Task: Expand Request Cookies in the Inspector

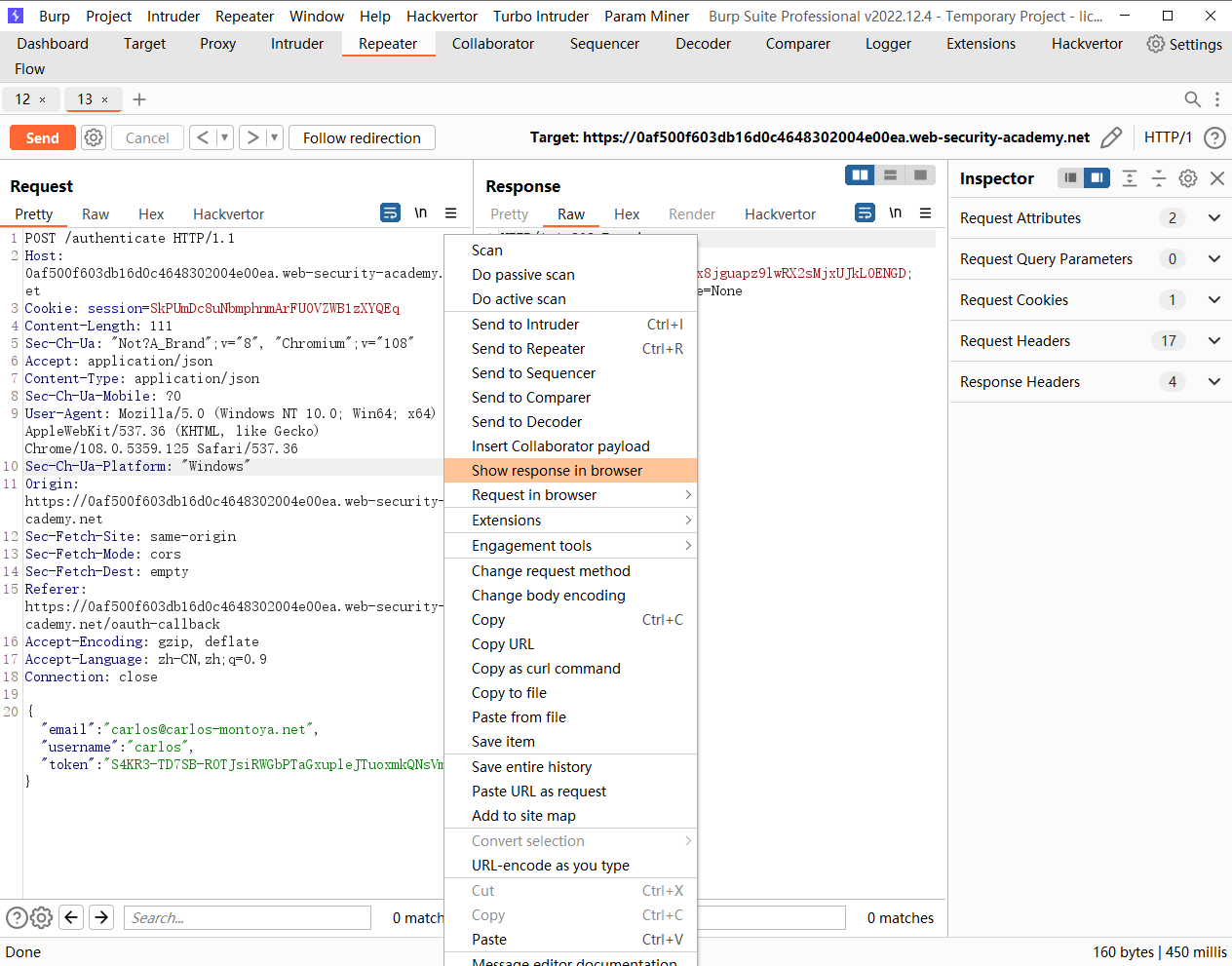Action: click(x=1213, y=299)
